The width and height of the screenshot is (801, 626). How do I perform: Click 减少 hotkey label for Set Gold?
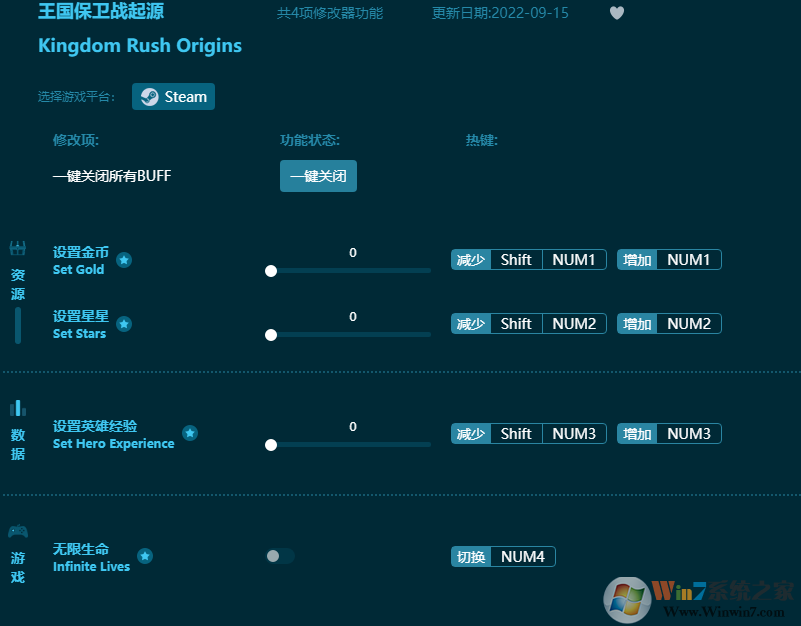[x=471, y=260]
